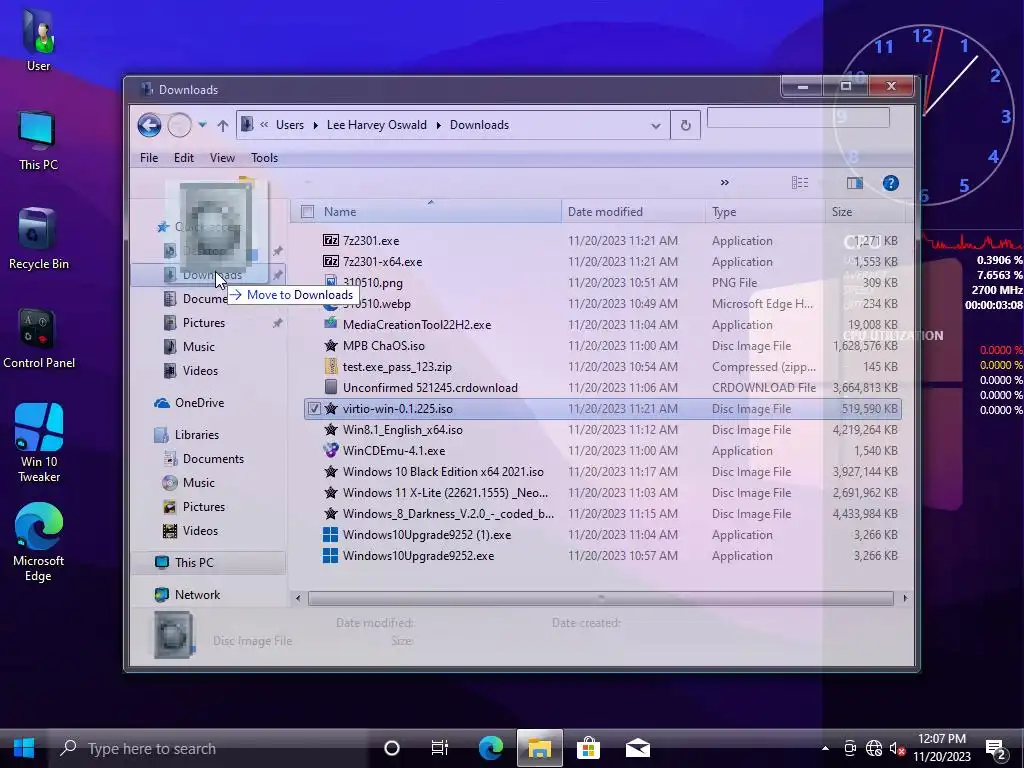Open OneDrive in navigation pane

tap(199, 403)
